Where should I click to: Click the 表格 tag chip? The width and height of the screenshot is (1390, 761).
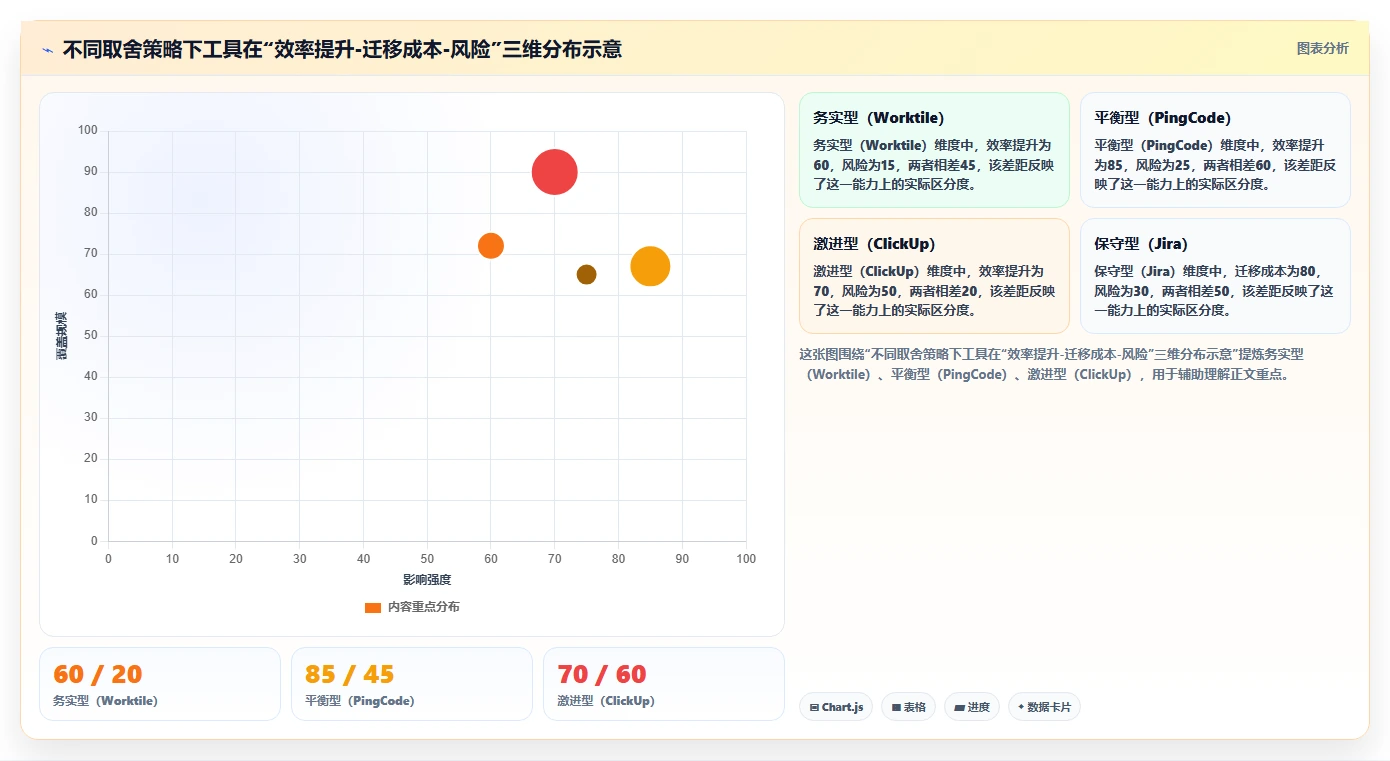point(908,707)
